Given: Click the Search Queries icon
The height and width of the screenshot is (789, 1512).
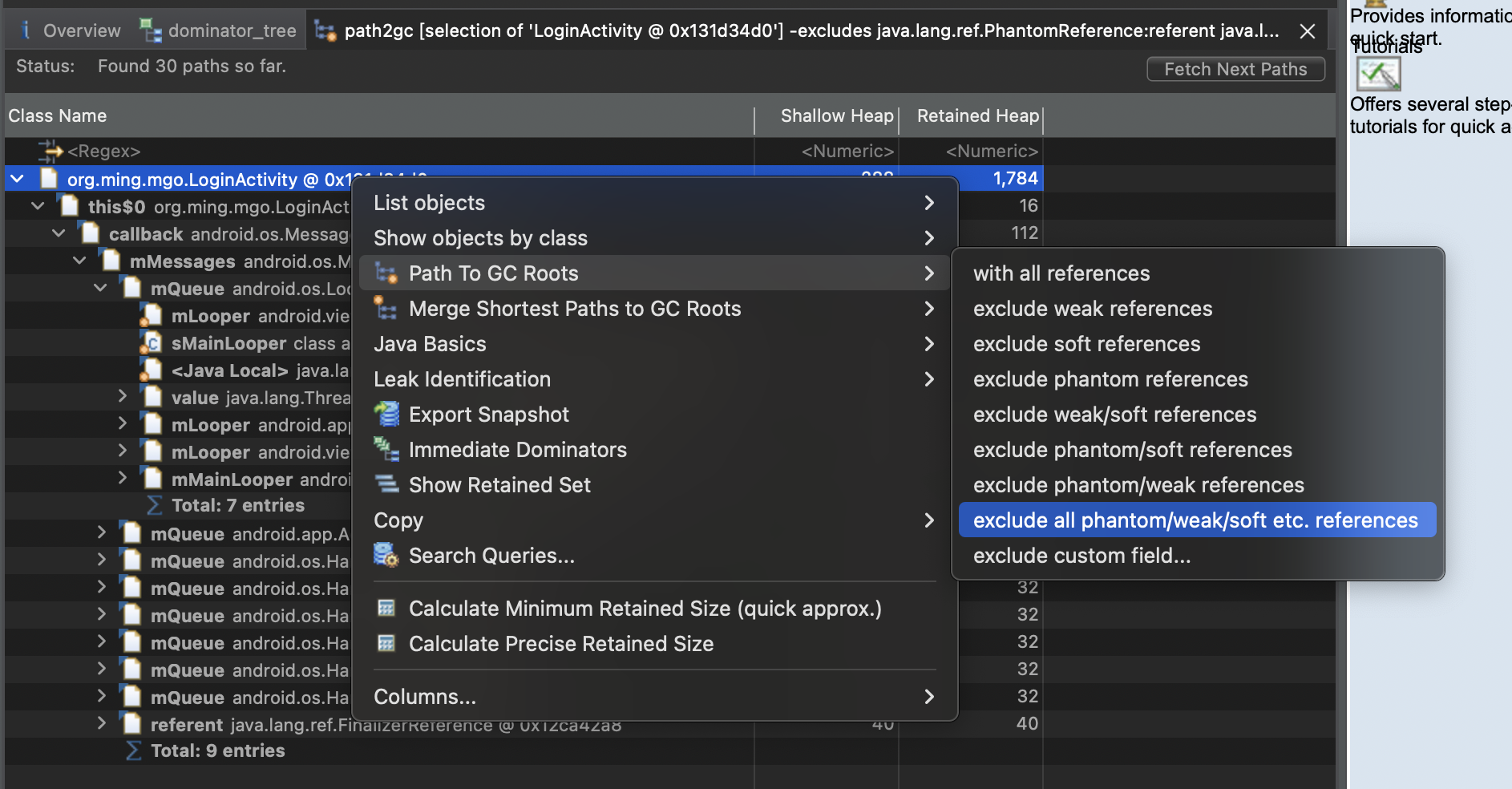Looking at the screenshot, I should click(x=387, y=556).
